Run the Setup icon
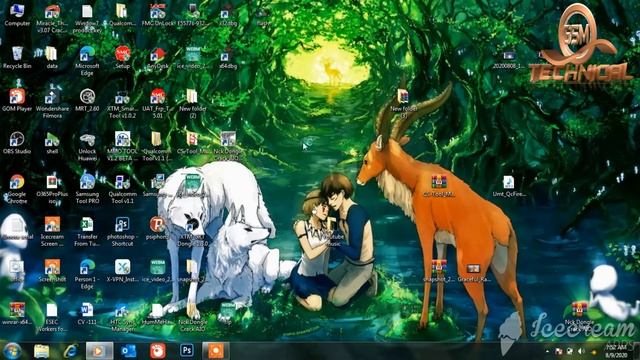640x360 pixels. click(122, 58)
